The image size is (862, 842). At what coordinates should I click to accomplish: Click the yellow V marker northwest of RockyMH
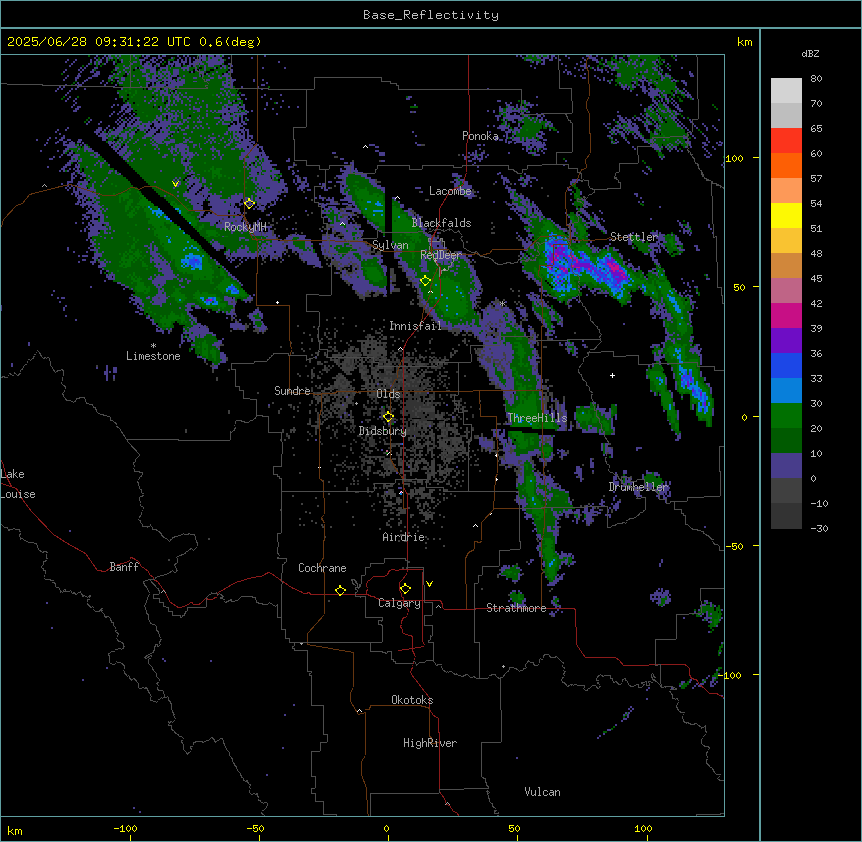(x=175, y=184)
